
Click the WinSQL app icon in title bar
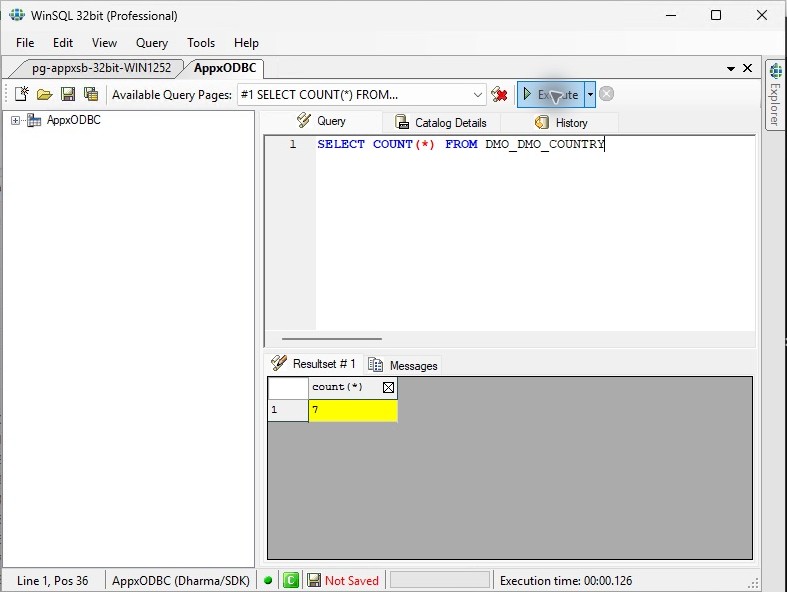[17, 15]
